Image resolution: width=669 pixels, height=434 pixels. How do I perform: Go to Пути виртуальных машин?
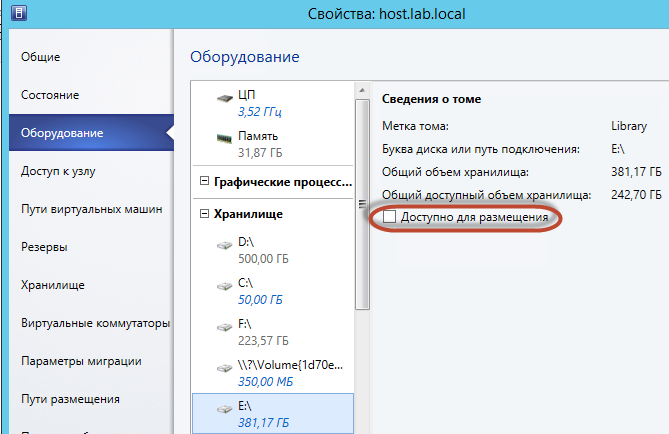click(x=80, y=209)
